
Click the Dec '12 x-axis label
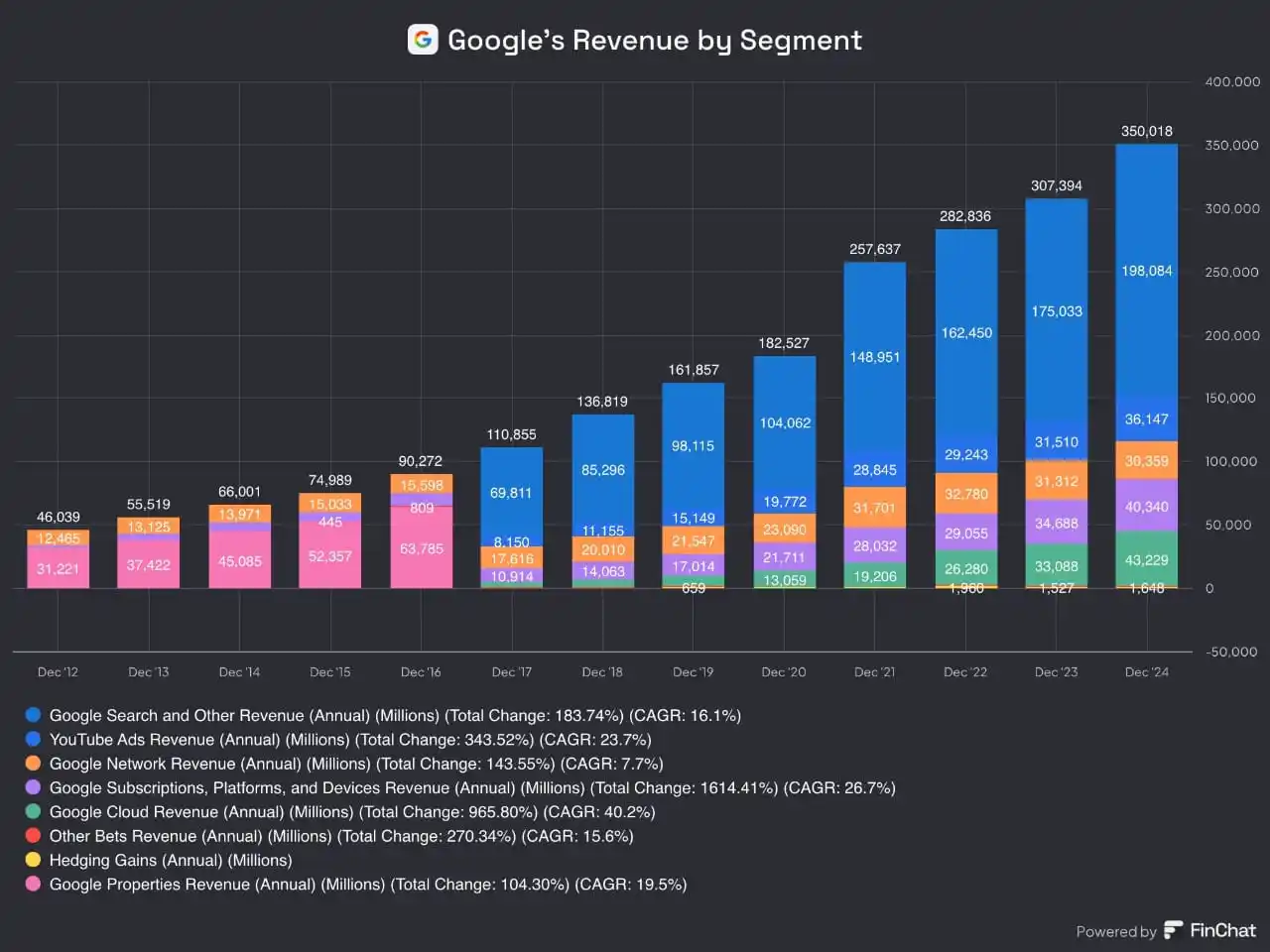click(x=58, y=672)
